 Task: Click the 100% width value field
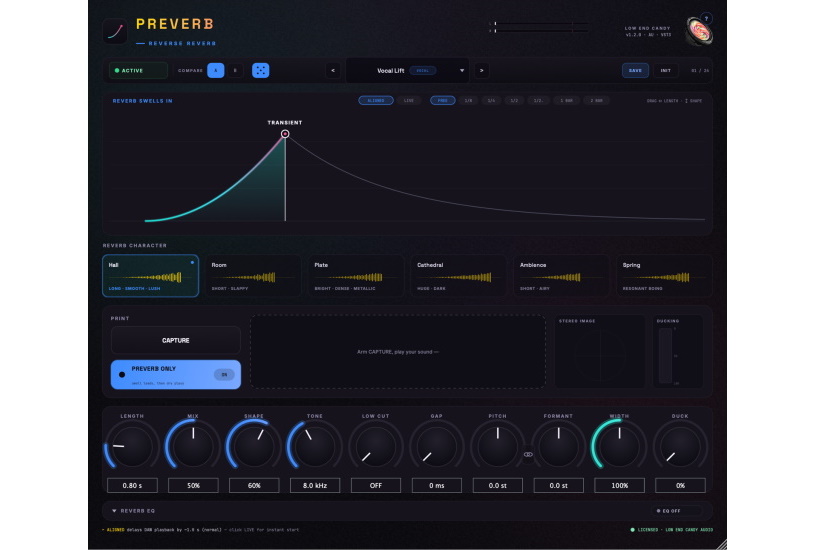tap(619, 485)
